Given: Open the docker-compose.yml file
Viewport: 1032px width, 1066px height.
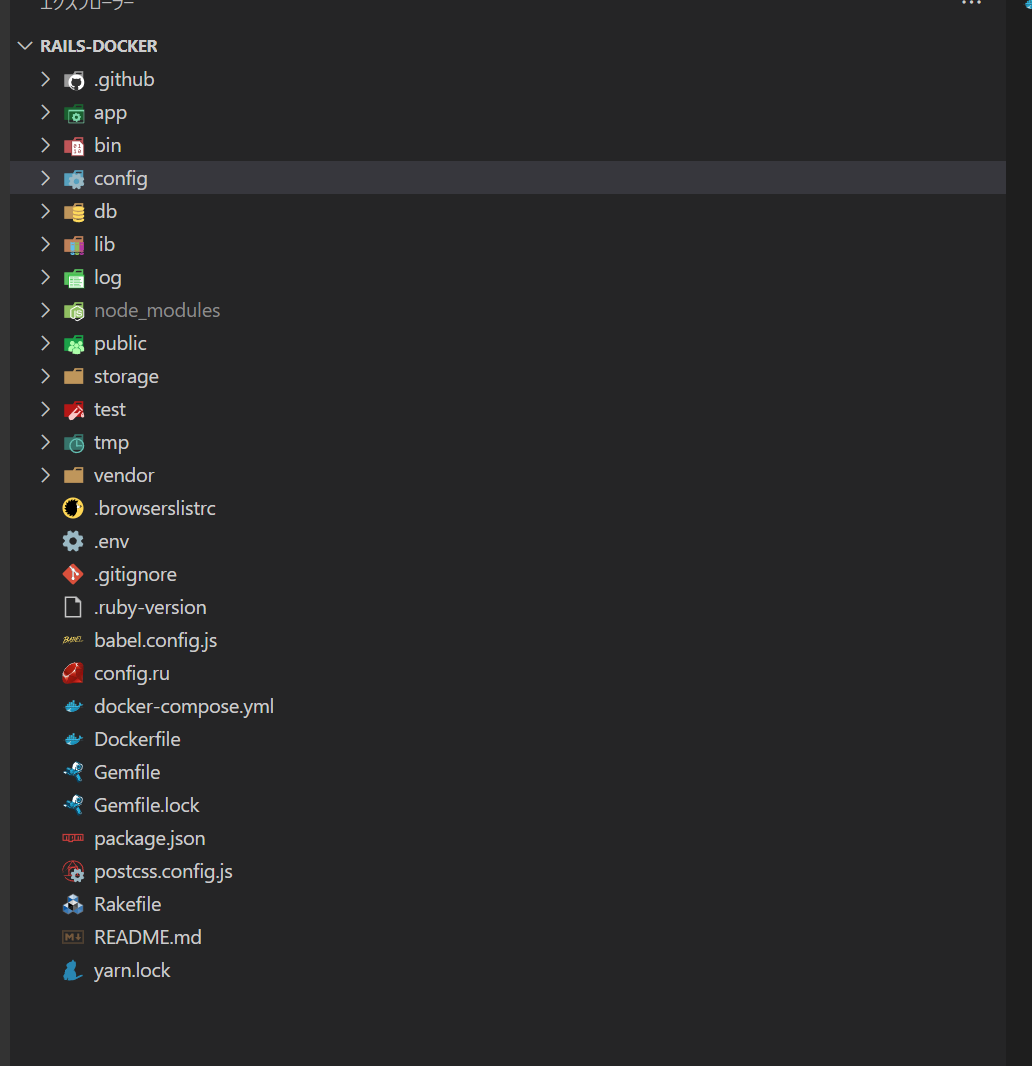Looking at the screenshot, I should (183, 707).
